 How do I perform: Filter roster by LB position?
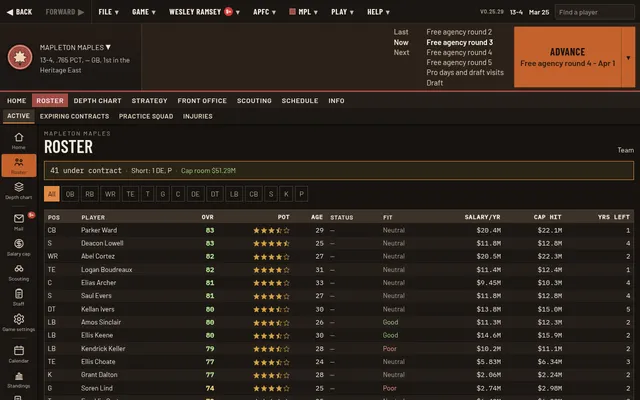(234, 194)
